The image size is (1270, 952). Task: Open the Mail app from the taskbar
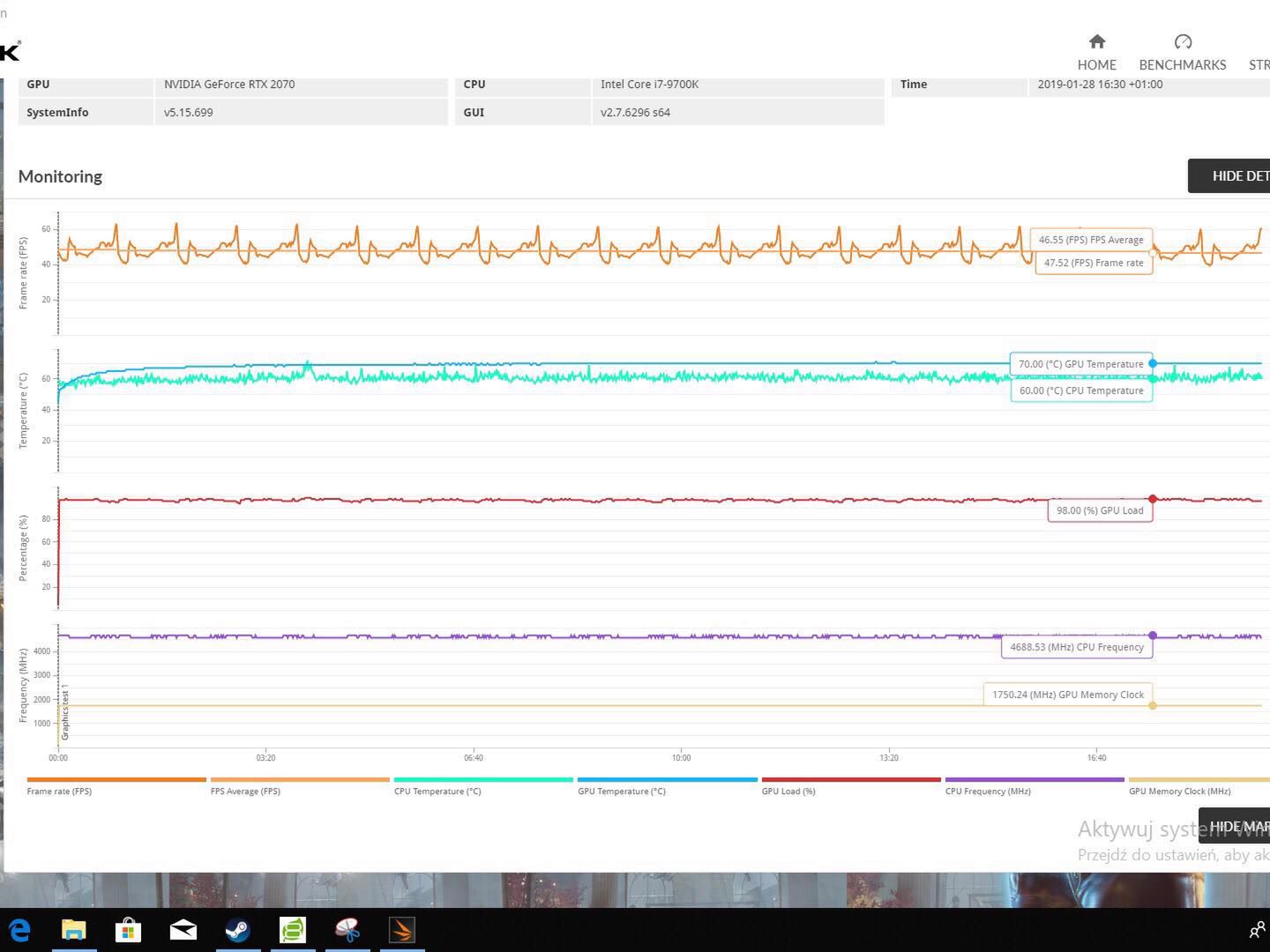[183, 930]
